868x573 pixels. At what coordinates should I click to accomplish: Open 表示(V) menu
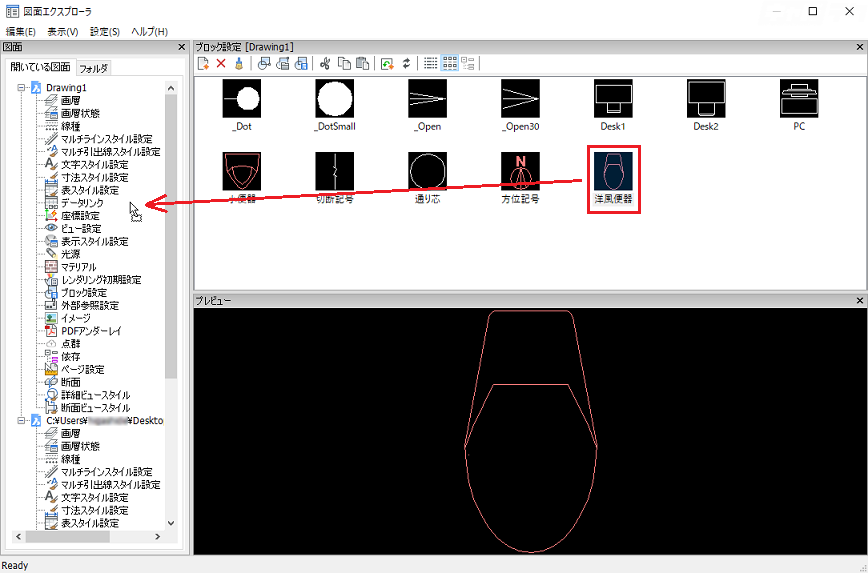coord(63,32)
